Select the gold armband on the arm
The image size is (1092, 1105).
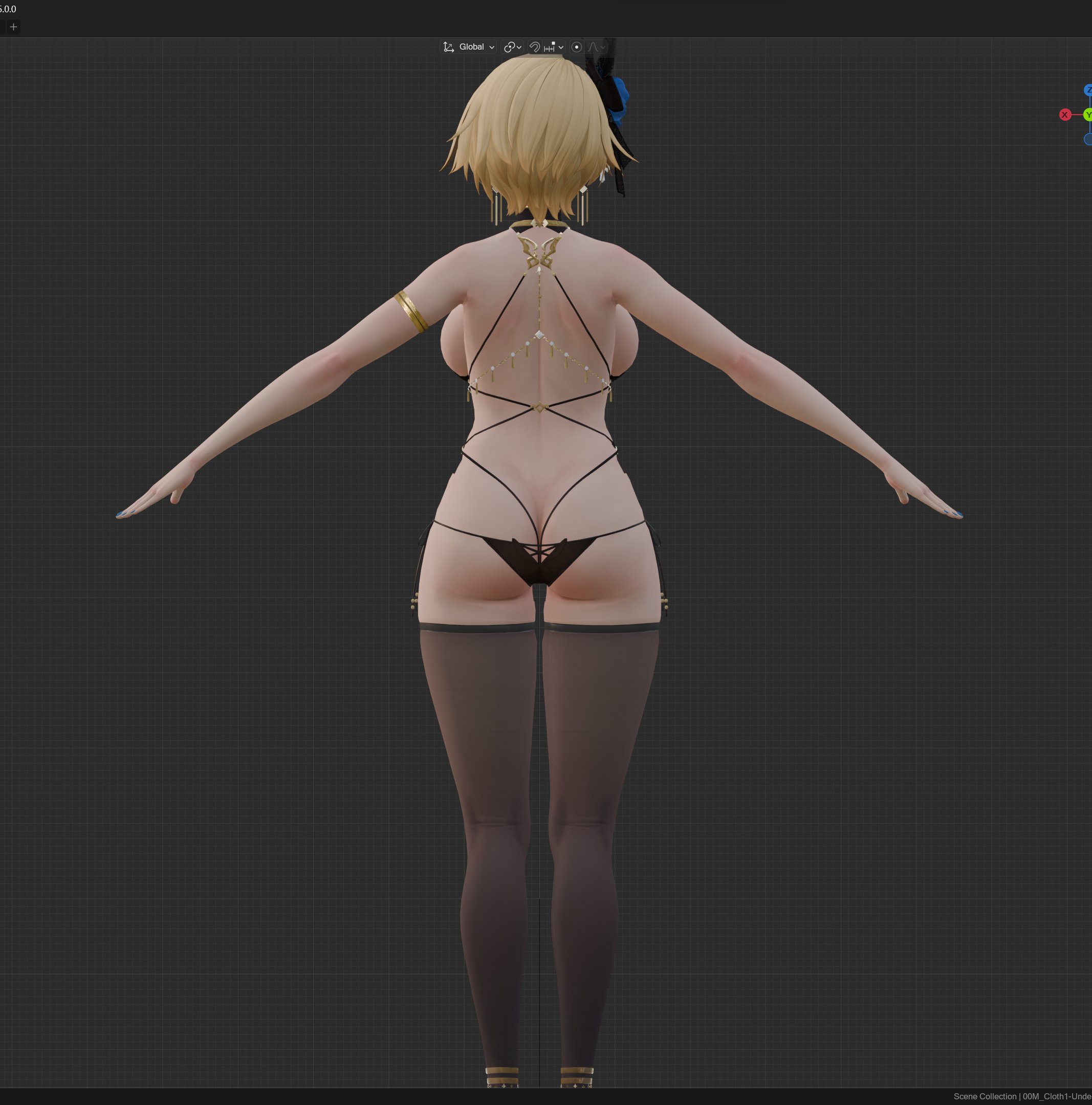point(411,312)
